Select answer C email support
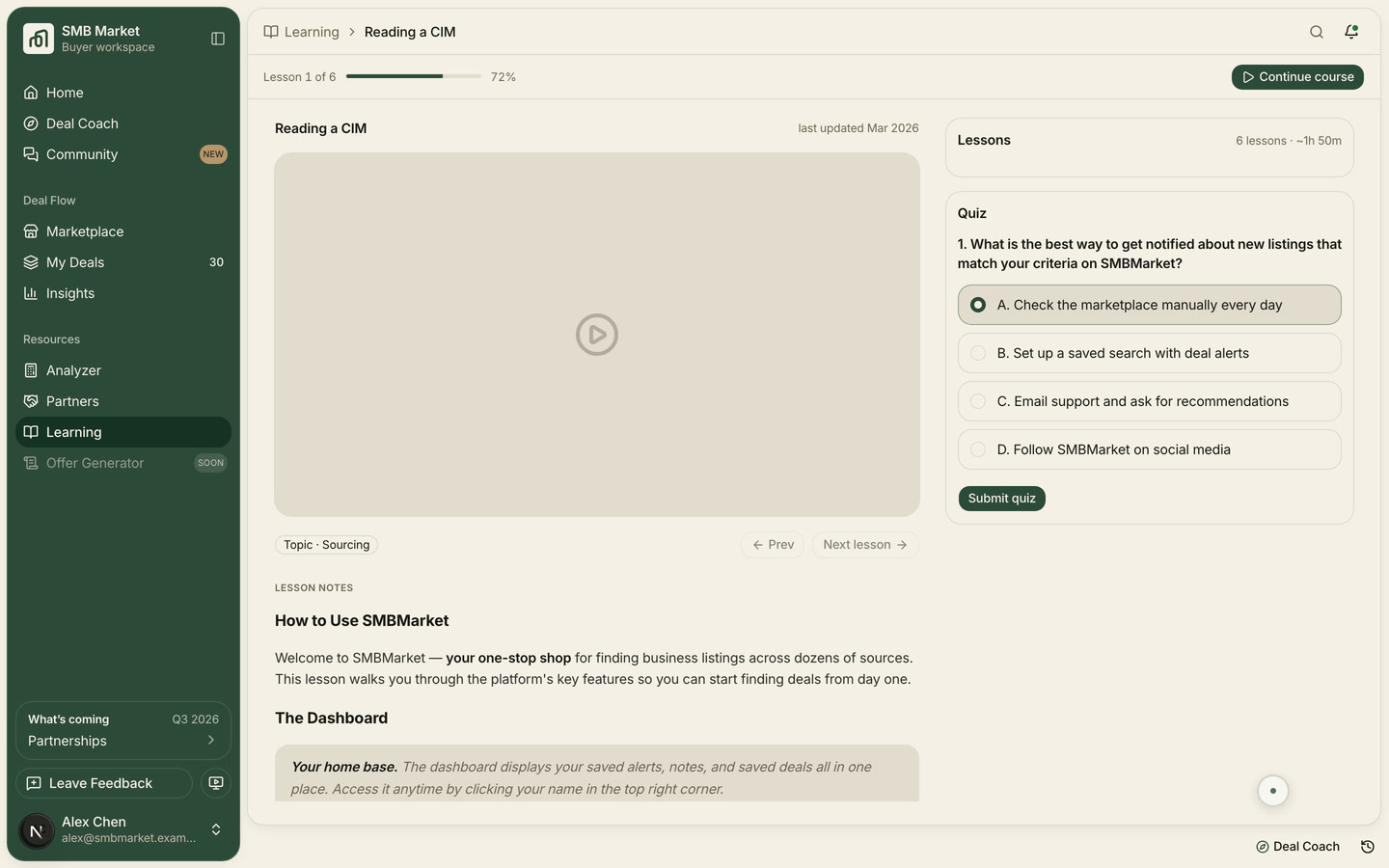The height and width of the screenshot is (868, 1389). click(x=1149, y=401)
